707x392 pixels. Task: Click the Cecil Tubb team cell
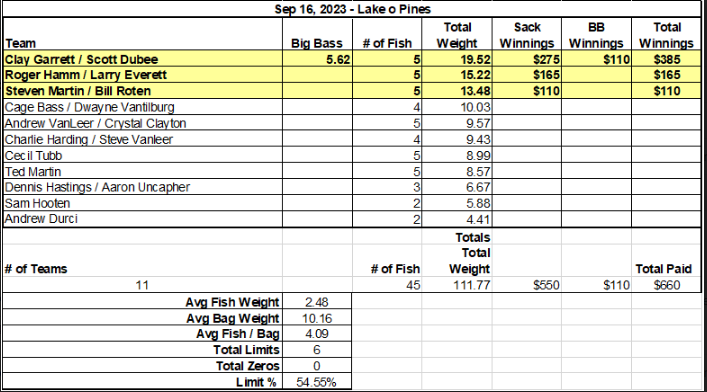click(x=142, y=156)
